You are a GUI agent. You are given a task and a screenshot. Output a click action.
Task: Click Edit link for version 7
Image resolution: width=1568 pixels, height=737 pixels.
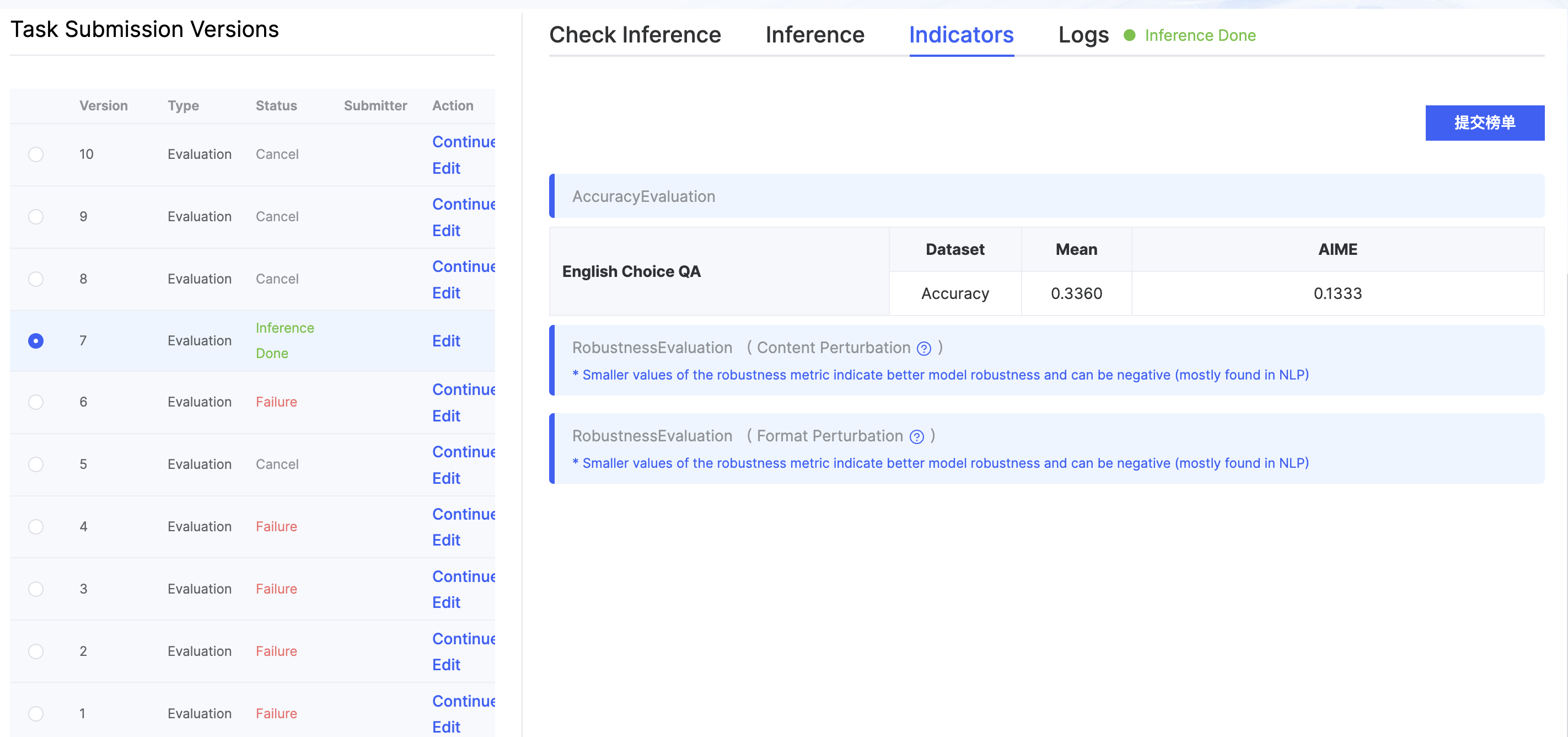tap(445, 341)
